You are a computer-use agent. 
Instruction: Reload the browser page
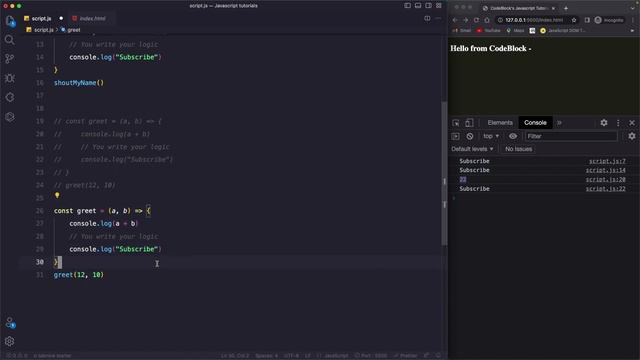(476, 20)
